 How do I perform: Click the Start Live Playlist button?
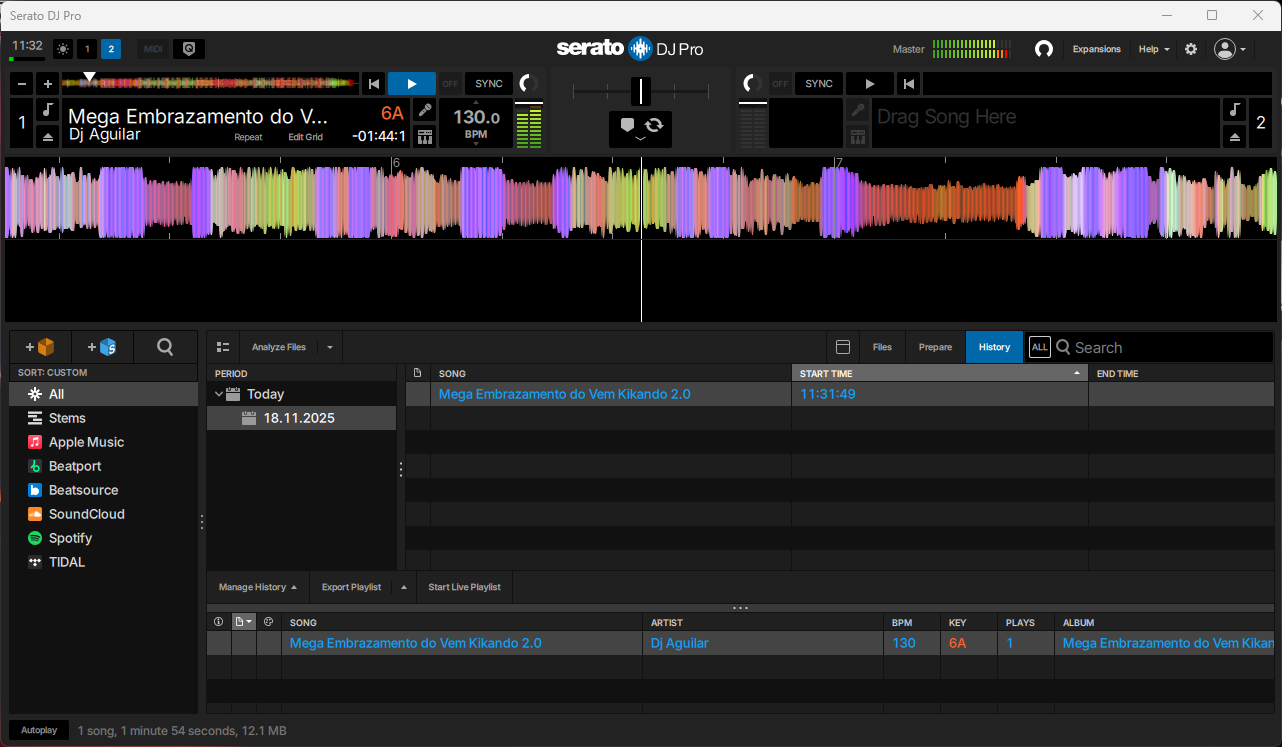point(464,587)
